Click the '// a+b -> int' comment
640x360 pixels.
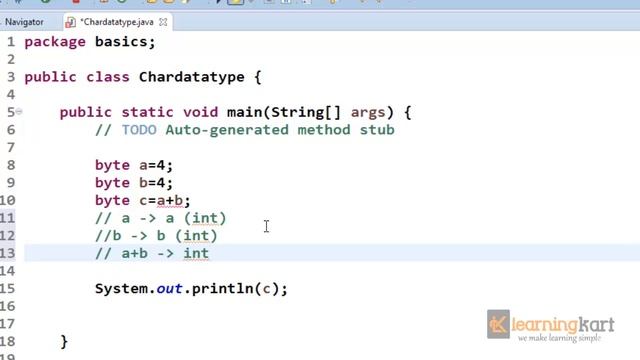point(152,253)
